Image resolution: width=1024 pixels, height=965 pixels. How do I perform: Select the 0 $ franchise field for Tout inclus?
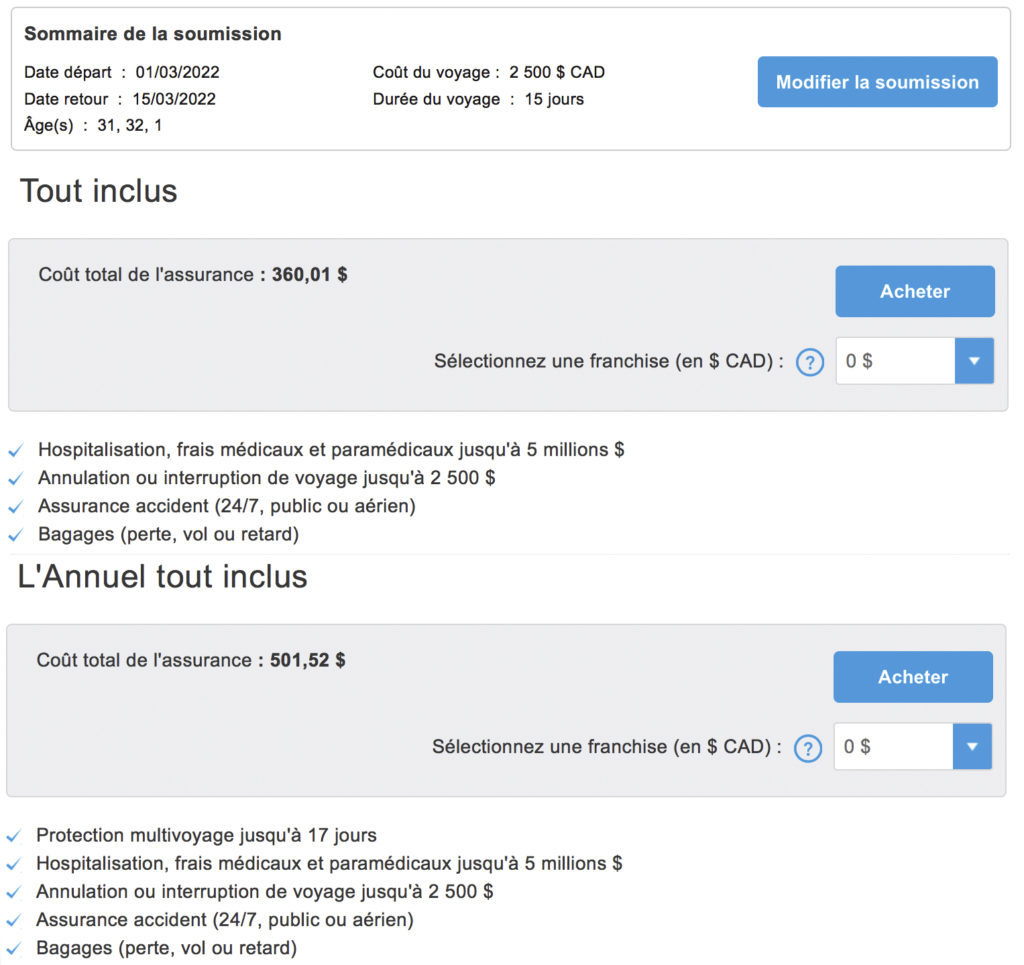pos(895,361)
